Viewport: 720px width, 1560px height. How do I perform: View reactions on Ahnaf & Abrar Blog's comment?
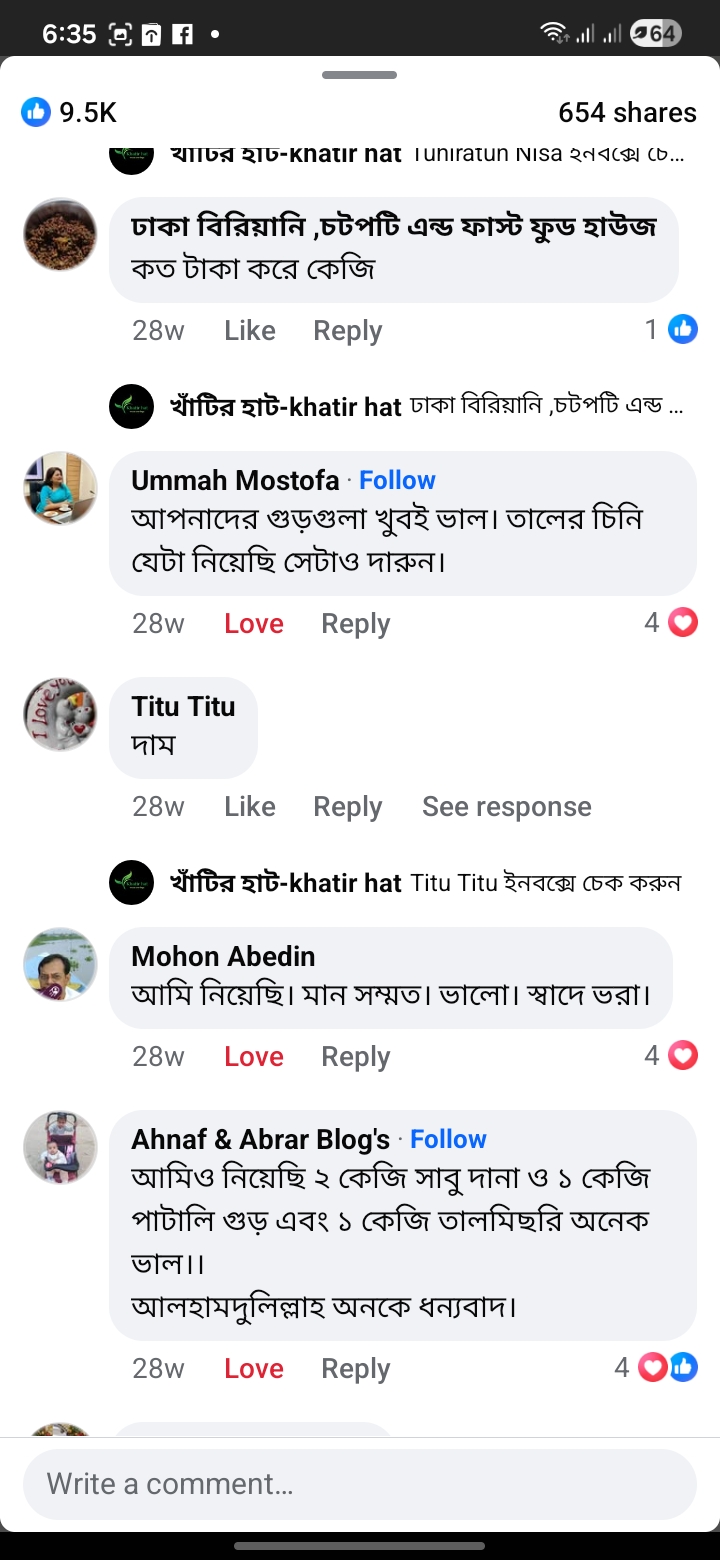(667, 1367)
